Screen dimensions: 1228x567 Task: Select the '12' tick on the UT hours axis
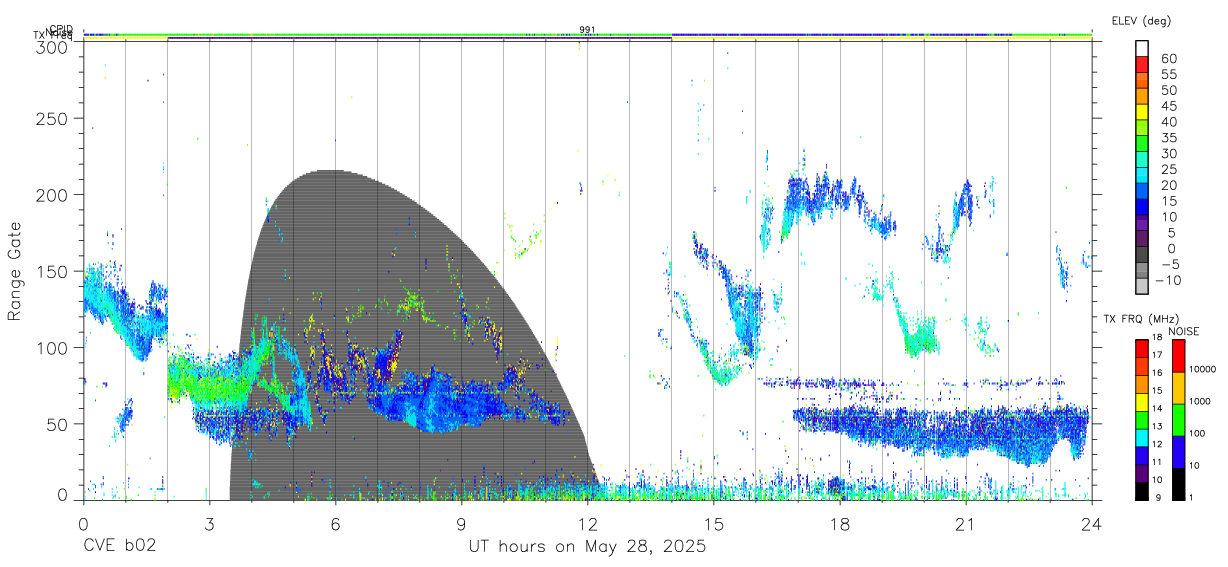[x=587, y=524]
